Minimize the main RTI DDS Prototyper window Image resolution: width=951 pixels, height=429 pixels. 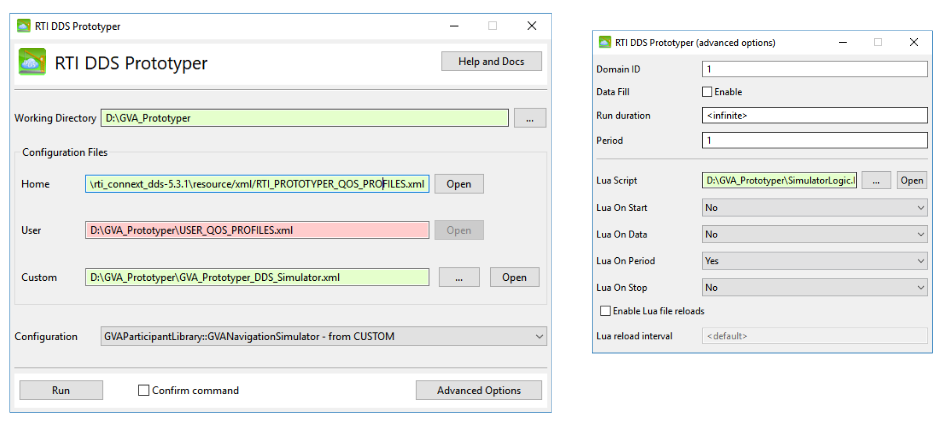coord(454,26)
